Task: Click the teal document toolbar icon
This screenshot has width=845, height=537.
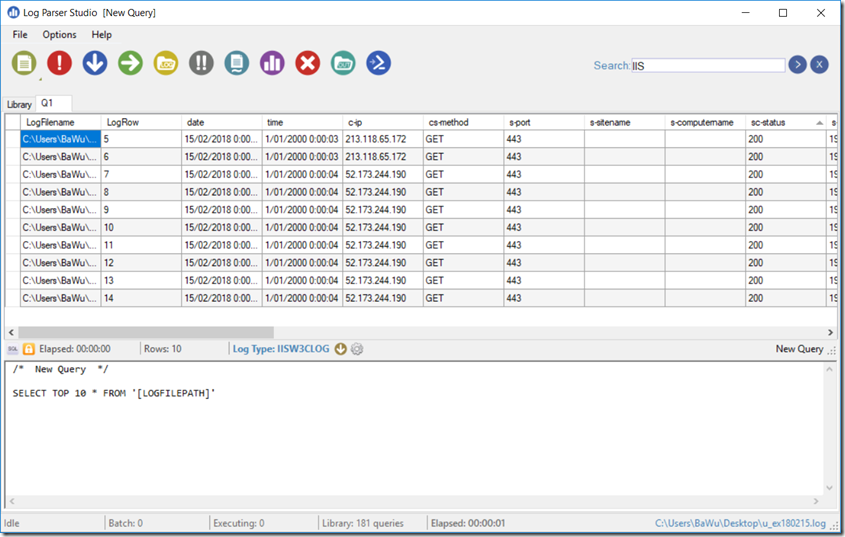Action: click(237, 63)
